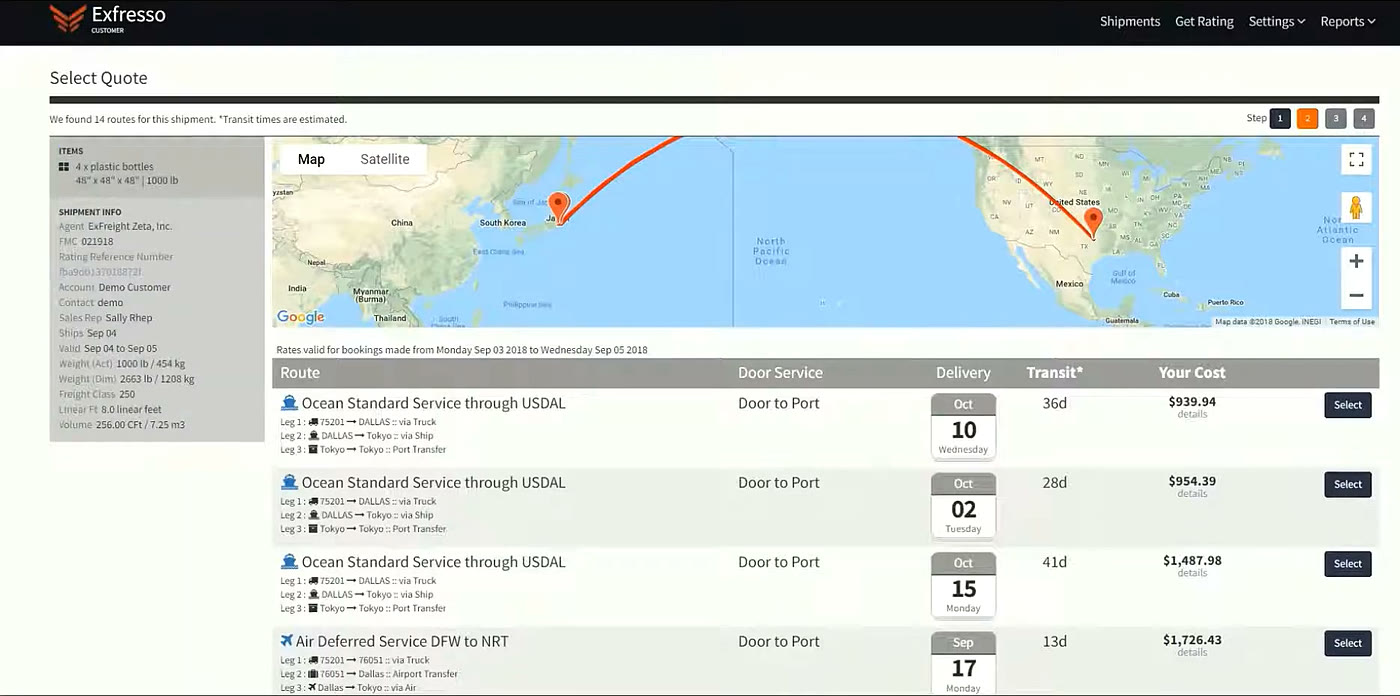The image size is (1400, 696).
Task: Click the 41d transit time
Action: 1055,562
